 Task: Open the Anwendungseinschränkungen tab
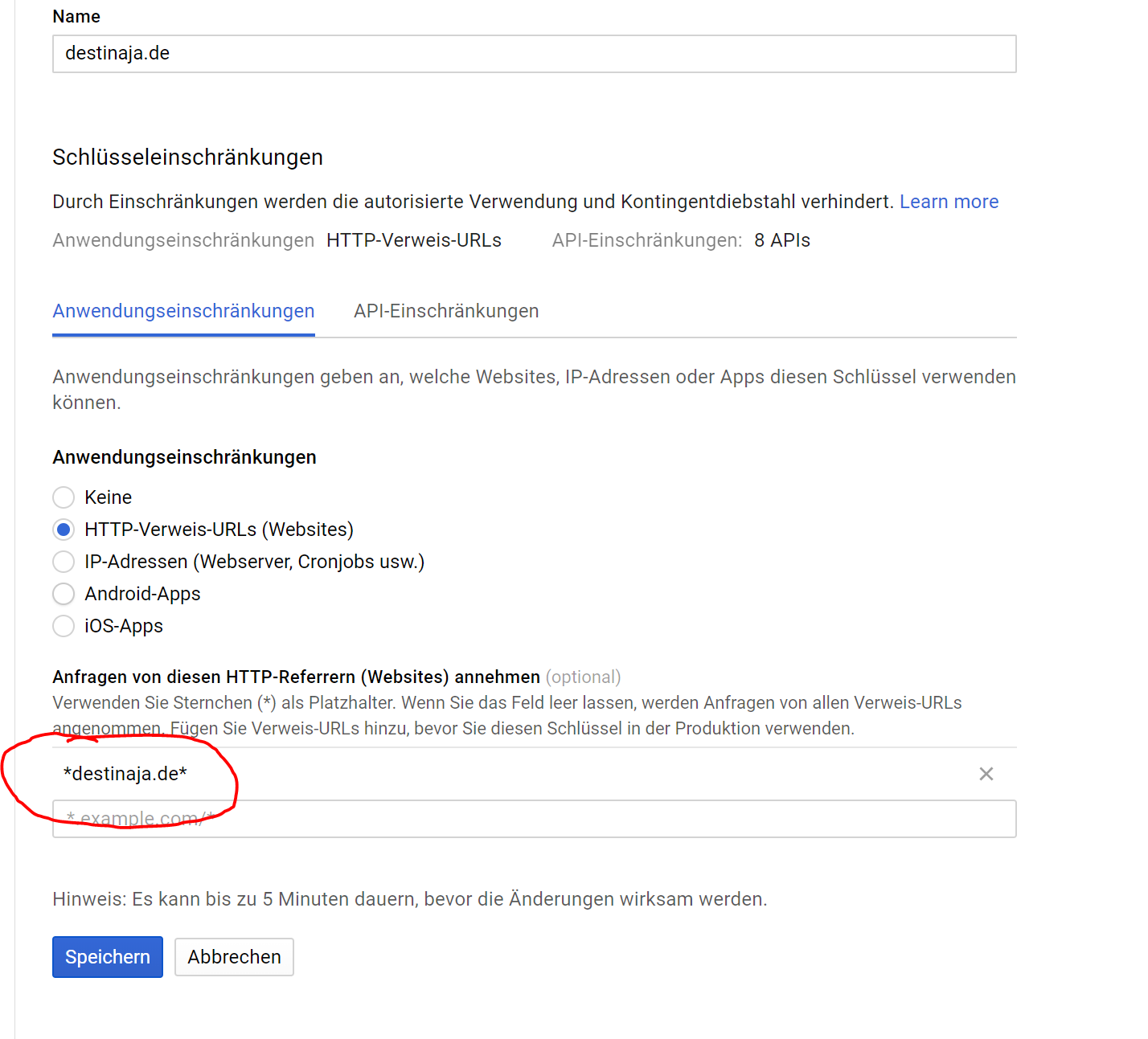pyautogui.click(x=183, y=311)
